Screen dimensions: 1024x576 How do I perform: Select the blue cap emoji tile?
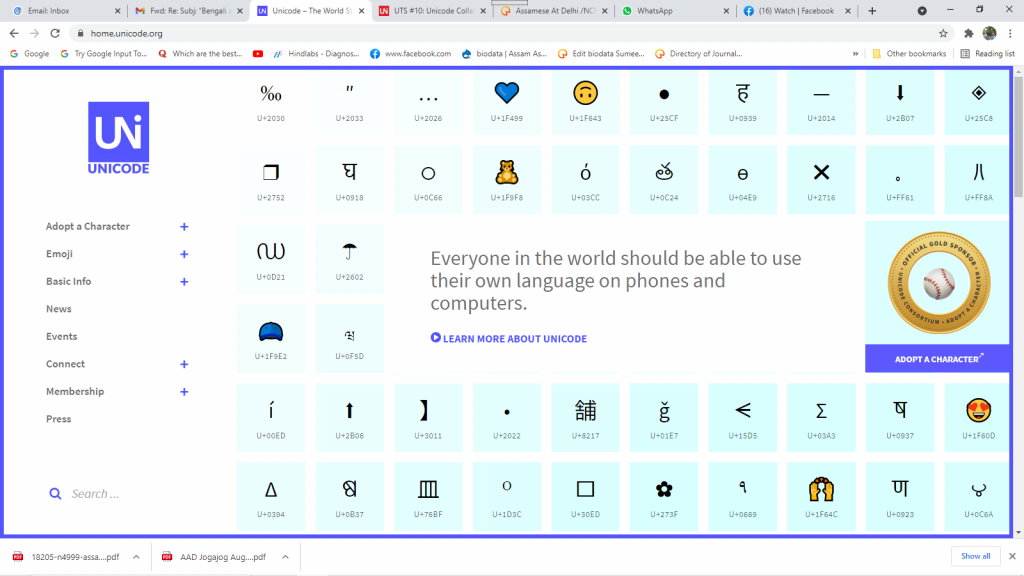coord(271,335)
